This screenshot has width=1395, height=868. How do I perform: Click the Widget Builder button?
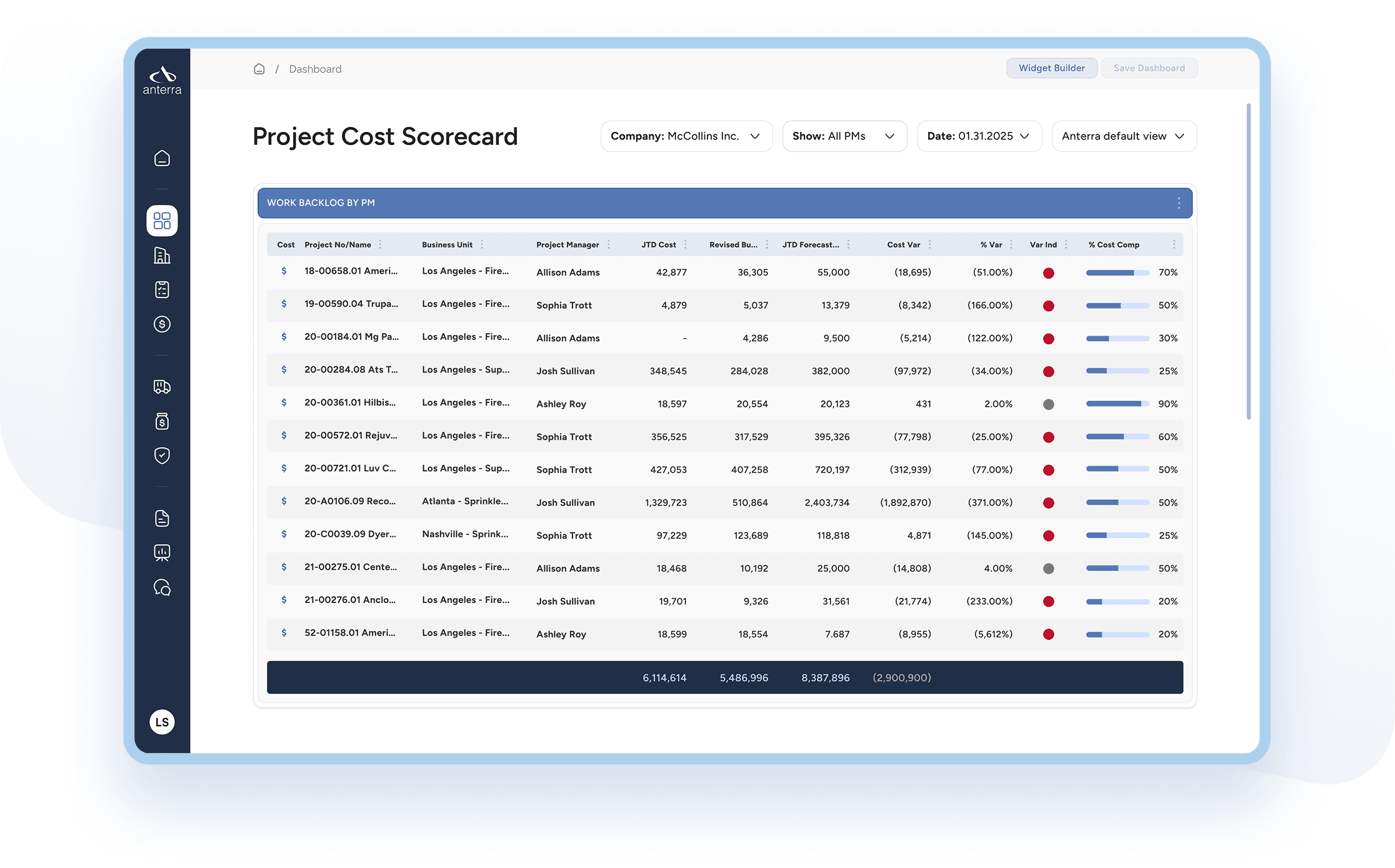pyautogui.click(x=1051, y=68)
